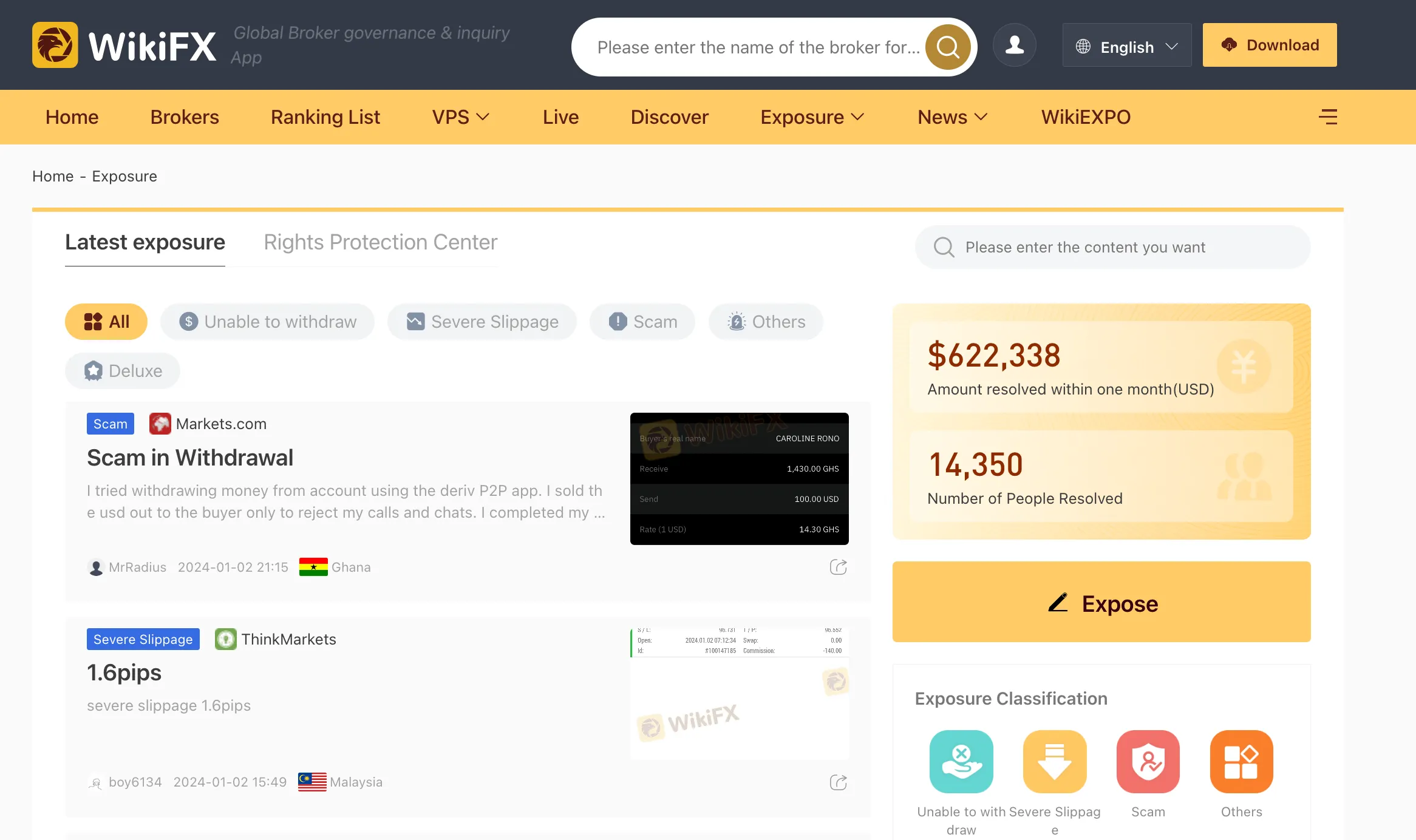Open the Markets.com exposure screenshot thumbnail
Viewport: 1416px width, 840px height.
coord(740,479)
